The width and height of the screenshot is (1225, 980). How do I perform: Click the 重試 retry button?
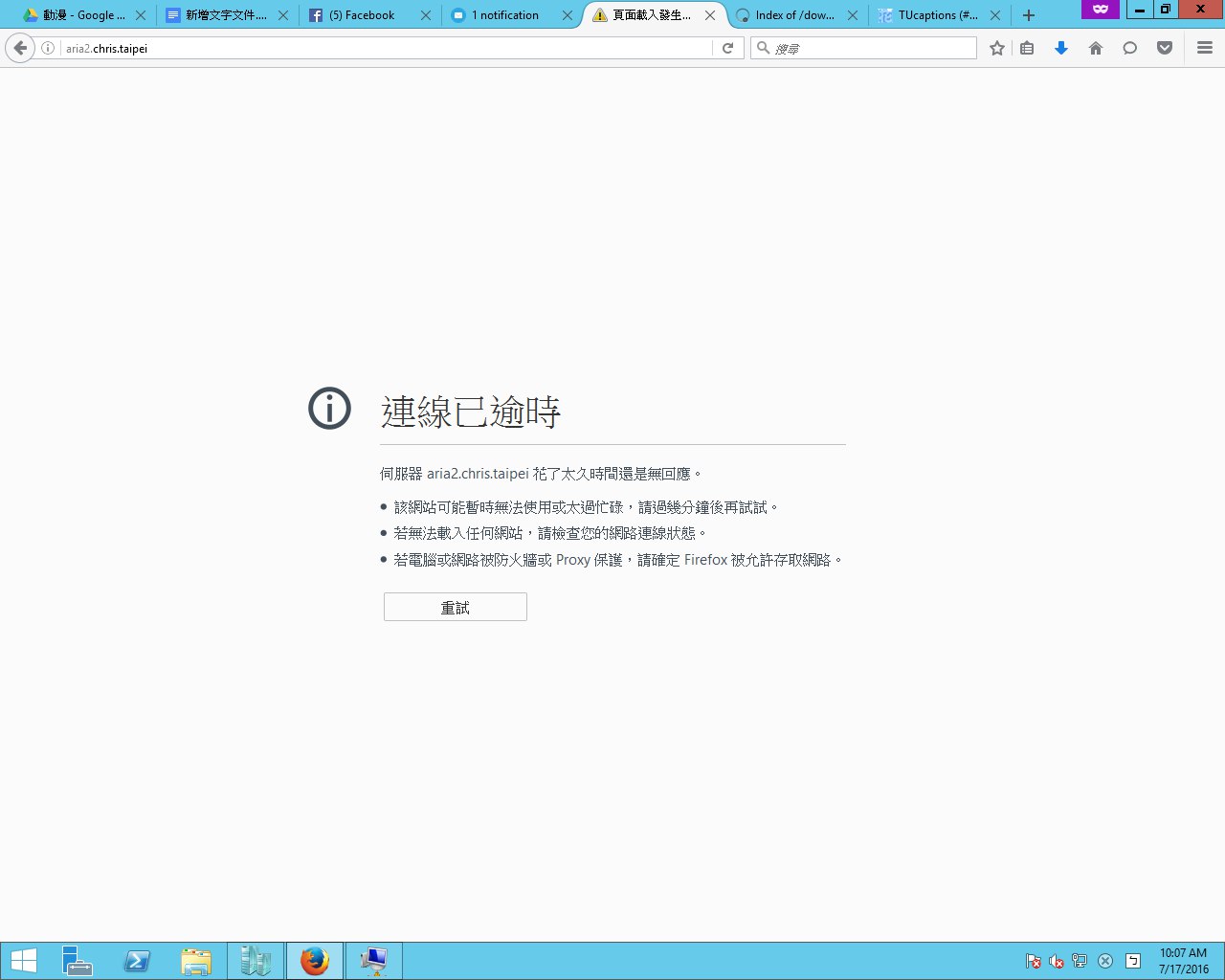(x=456, y=607)
